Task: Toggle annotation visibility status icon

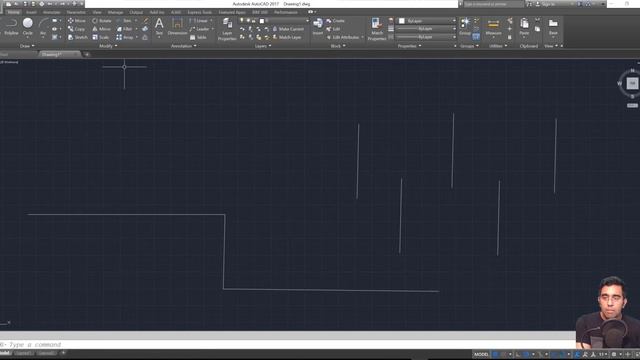Action: pos(577,354)
